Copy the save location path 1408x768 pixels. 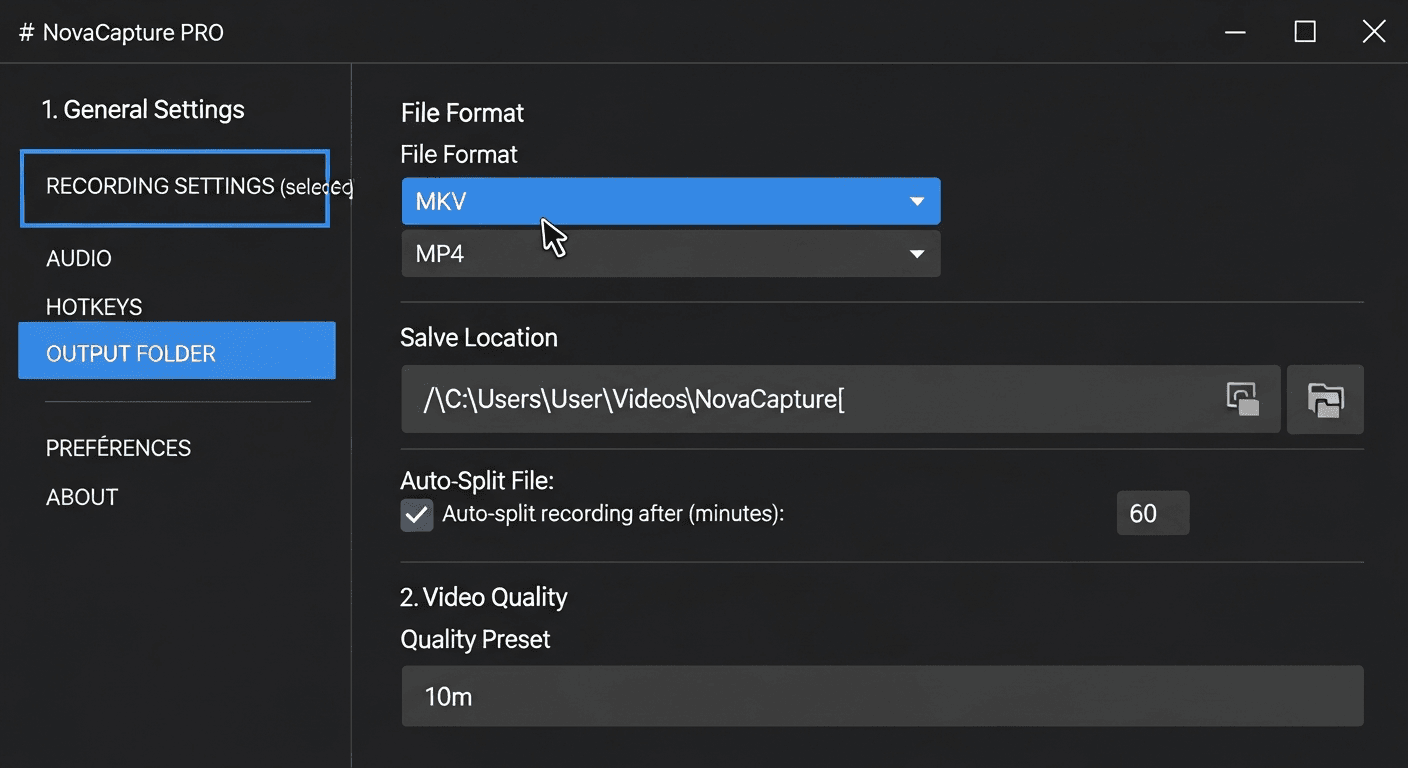click(1243, 399)
